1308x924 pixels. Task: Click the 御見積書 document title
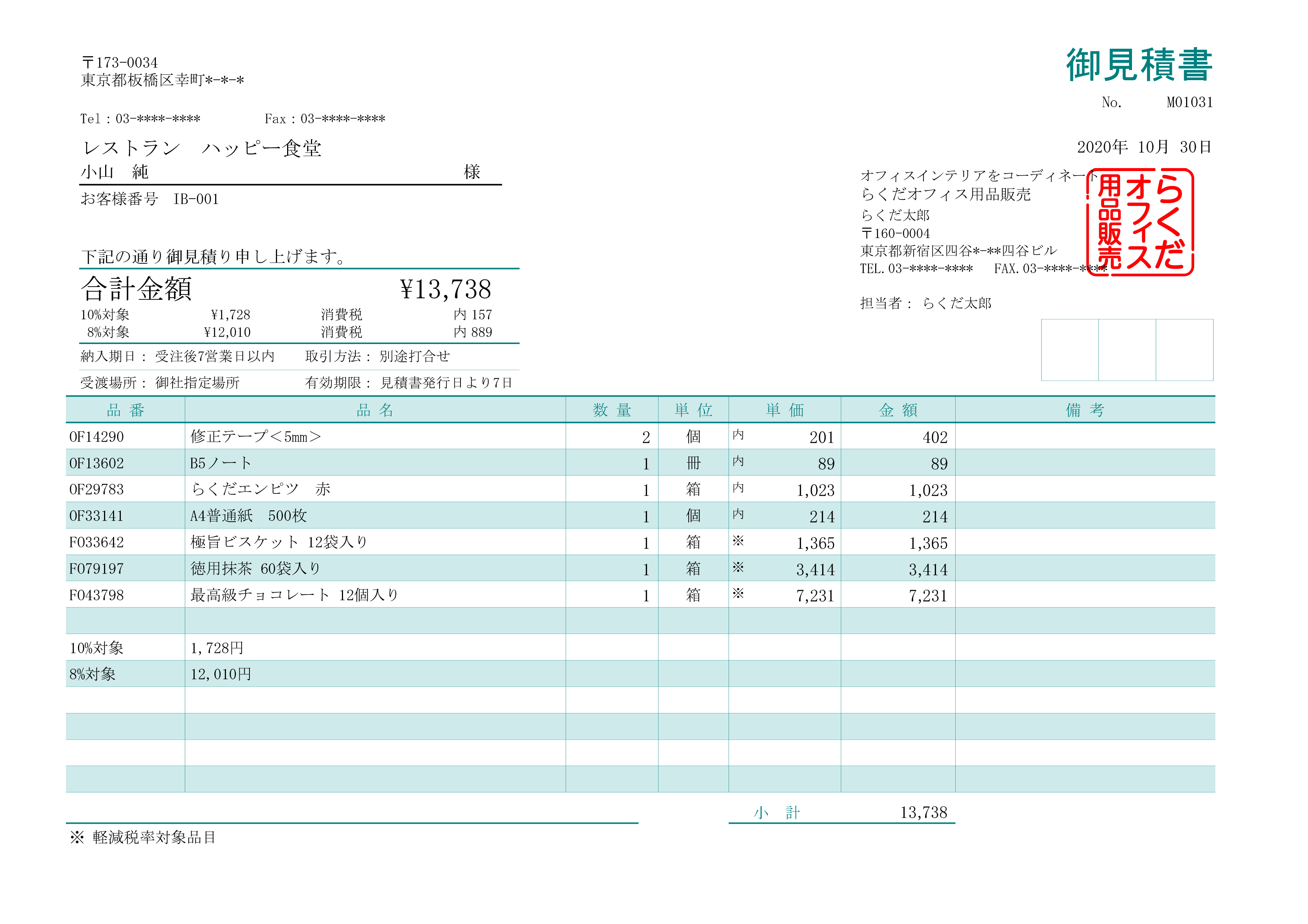[x=1139, y=65]
